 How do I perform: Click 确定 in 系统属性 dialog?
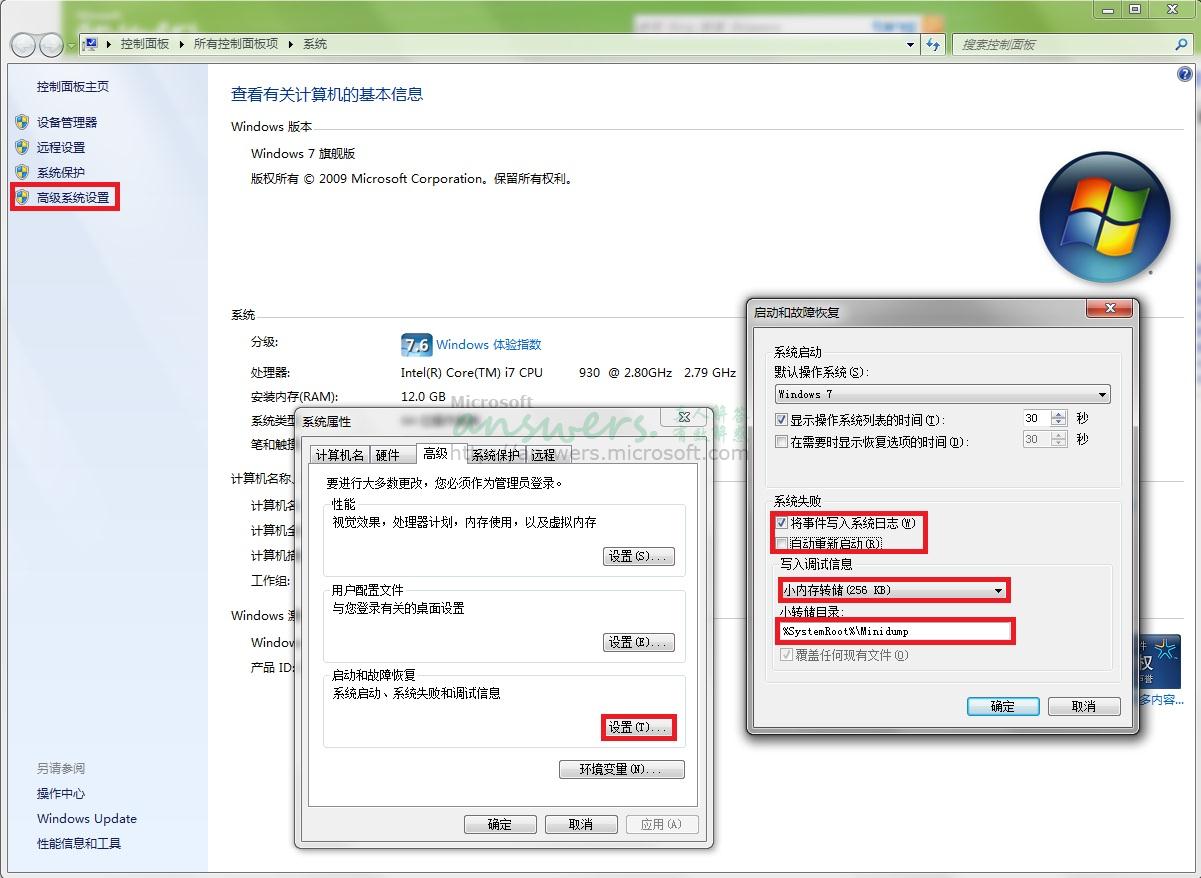[500, 824]
